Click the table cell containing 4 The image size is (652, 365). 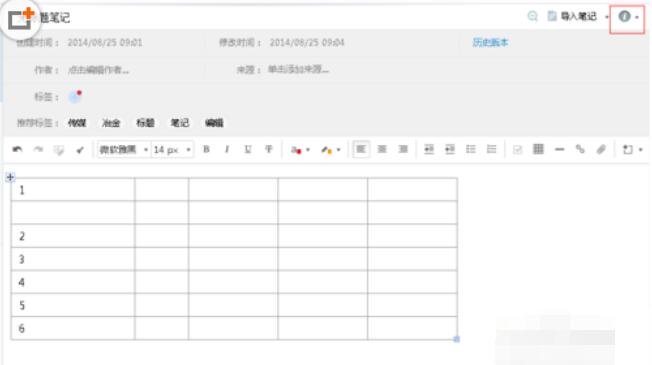tap(73, 282)
